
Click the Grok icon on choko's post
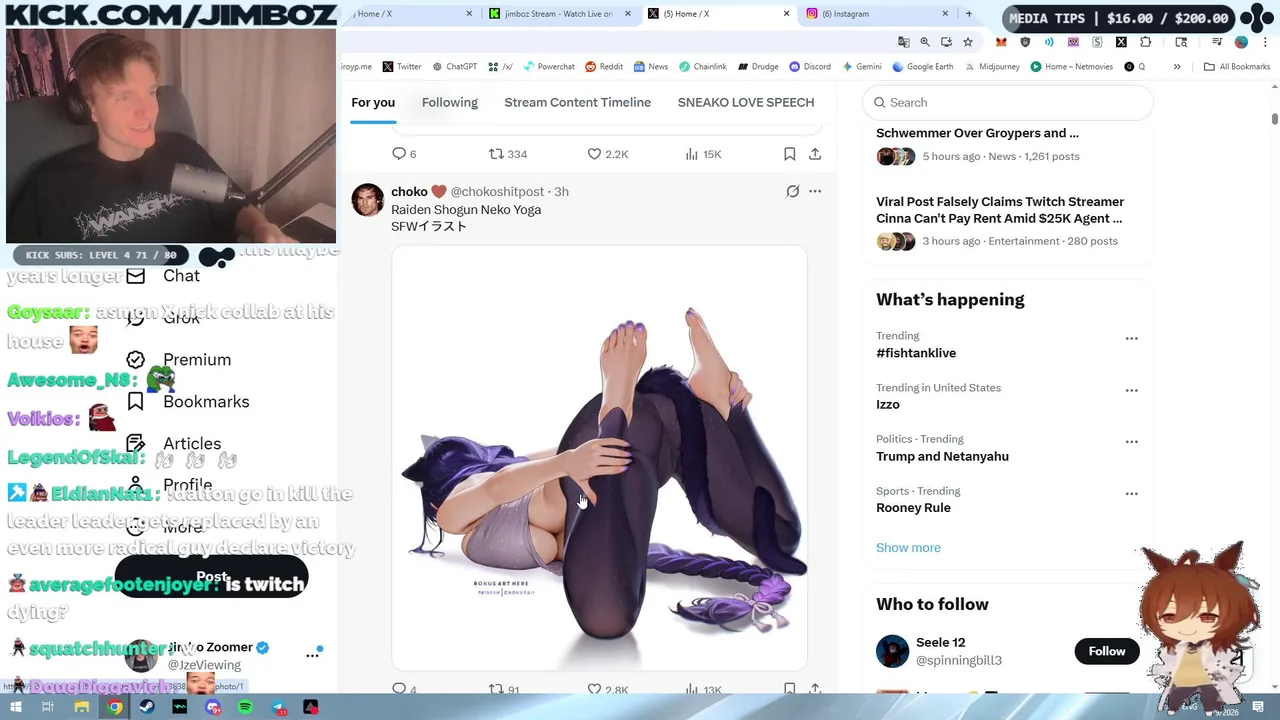(x=792, y=191)
